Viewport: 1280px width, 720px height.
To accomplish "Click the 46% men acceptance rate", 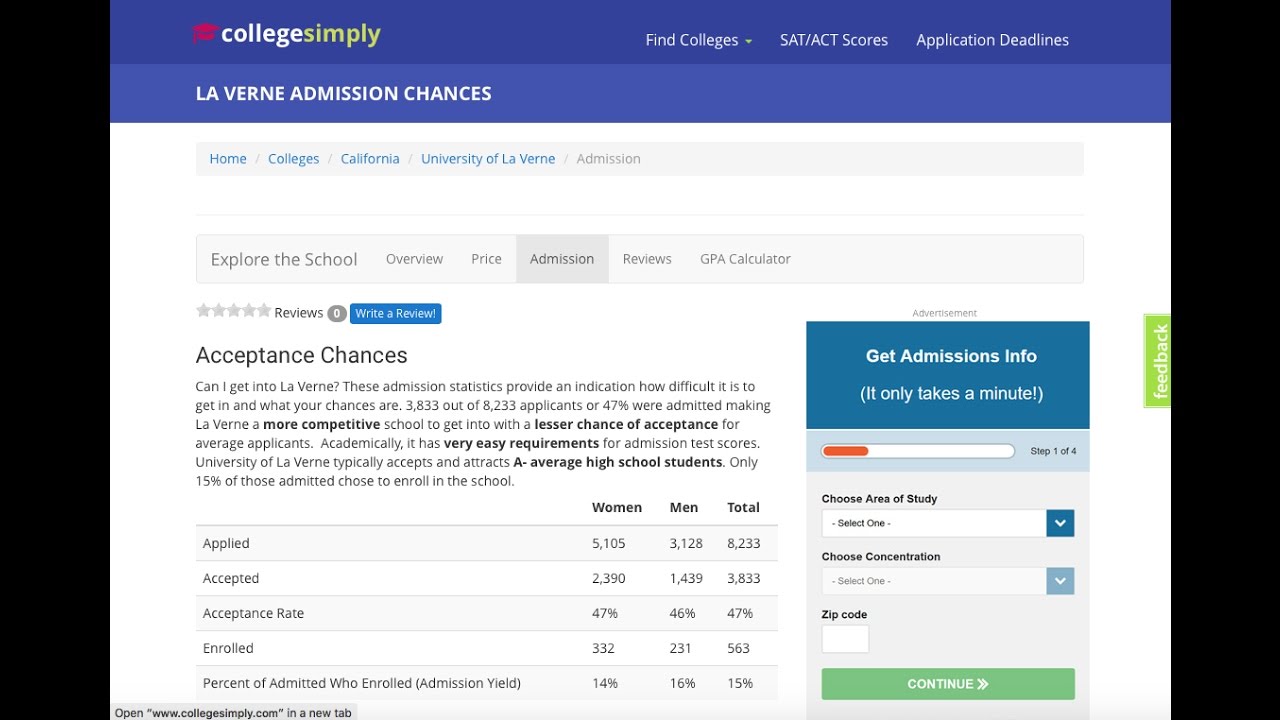I will pos(683,614).
